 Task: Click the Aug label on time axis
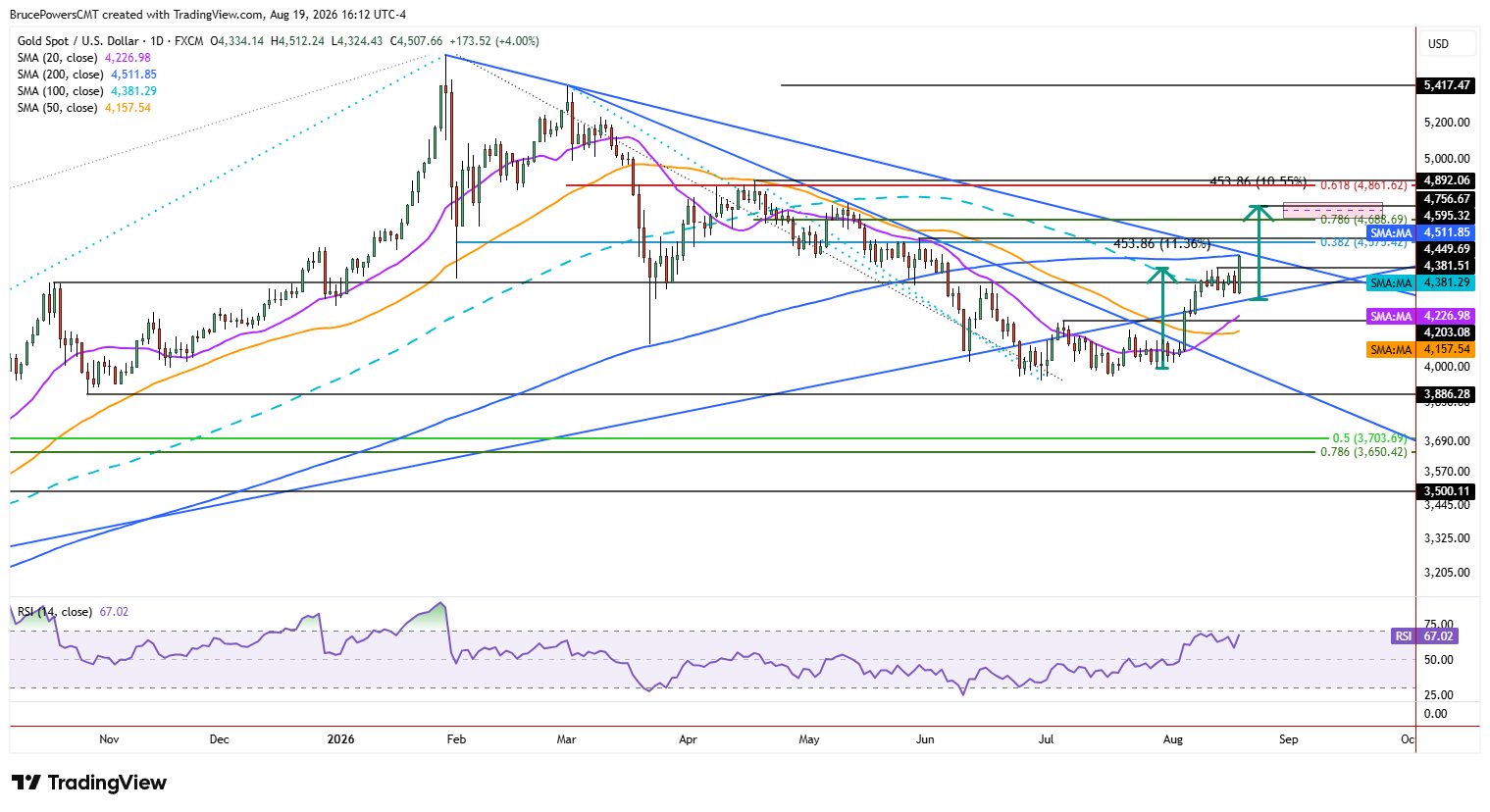(1172, 739)
